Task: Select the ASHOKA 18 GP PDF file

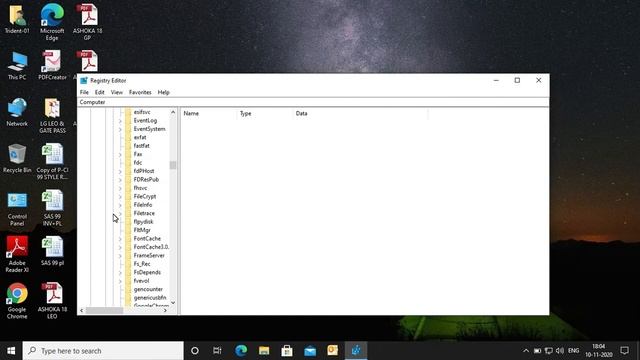Action: click(87, 21)
